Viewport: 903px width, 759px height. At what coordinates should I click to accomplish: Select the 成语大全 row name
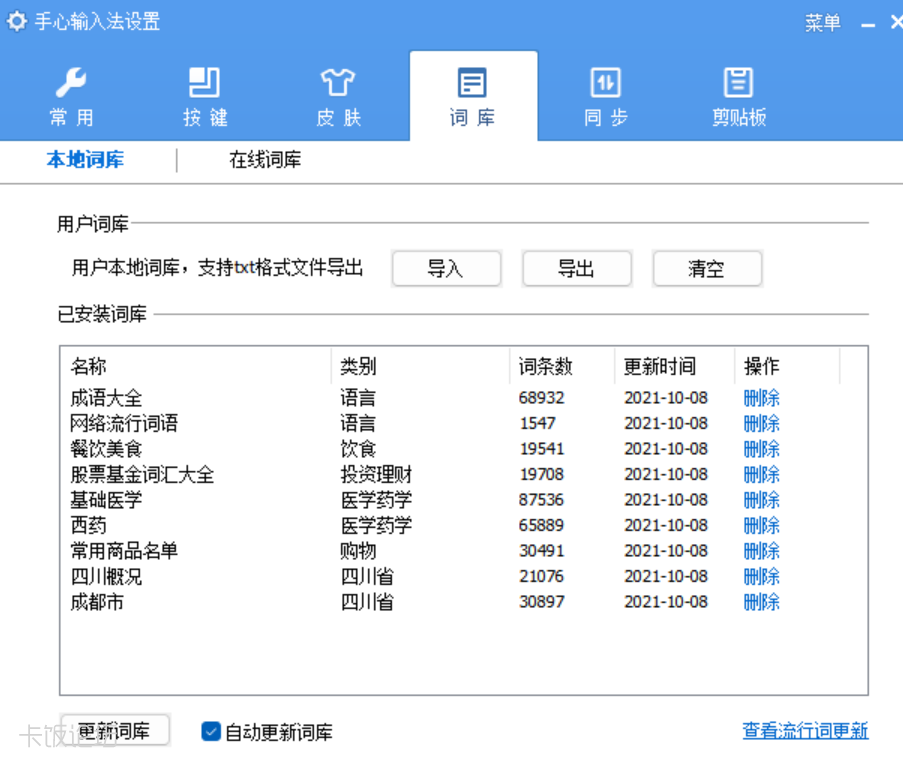click(106, 398)
